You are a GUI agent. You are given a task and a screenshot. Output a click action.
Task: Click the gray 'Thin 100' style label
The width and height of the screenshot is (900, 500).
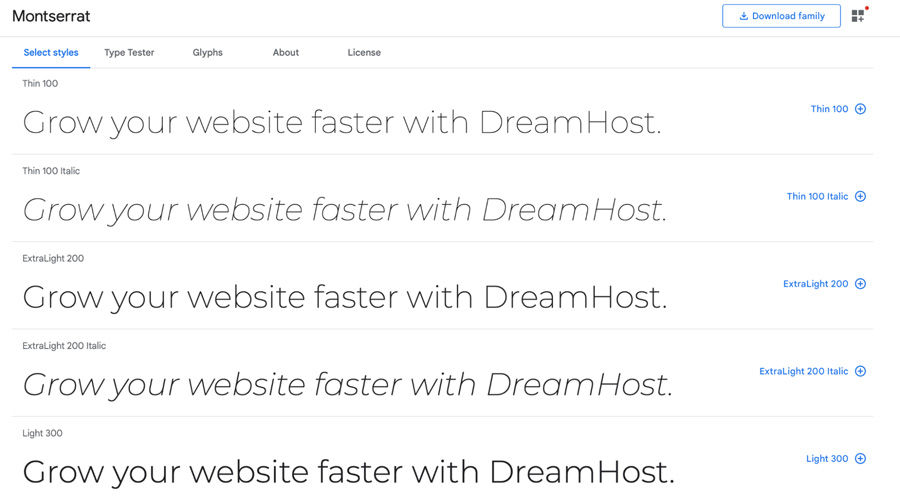click(x=40, y=83)
